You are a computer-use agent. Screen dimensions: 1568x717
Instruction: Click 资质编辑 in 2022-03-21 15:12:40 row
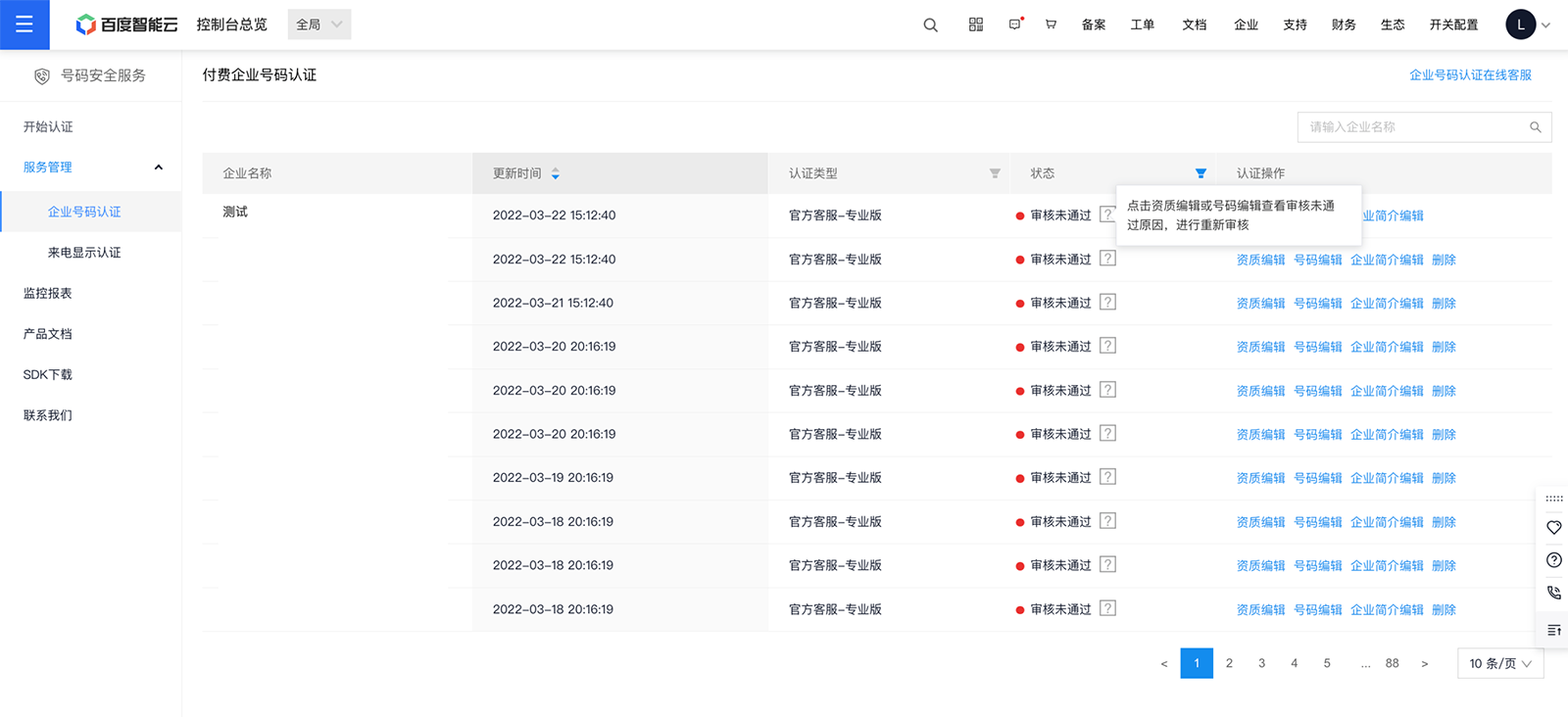coord(1260,304)
